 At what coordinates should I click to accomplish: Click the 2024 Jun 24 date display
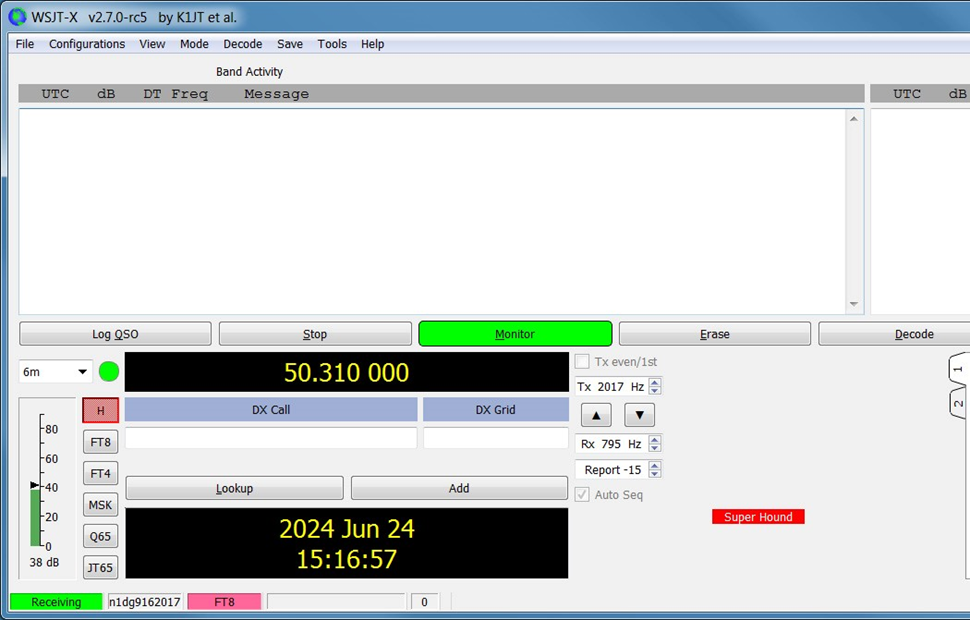point(346,529)
